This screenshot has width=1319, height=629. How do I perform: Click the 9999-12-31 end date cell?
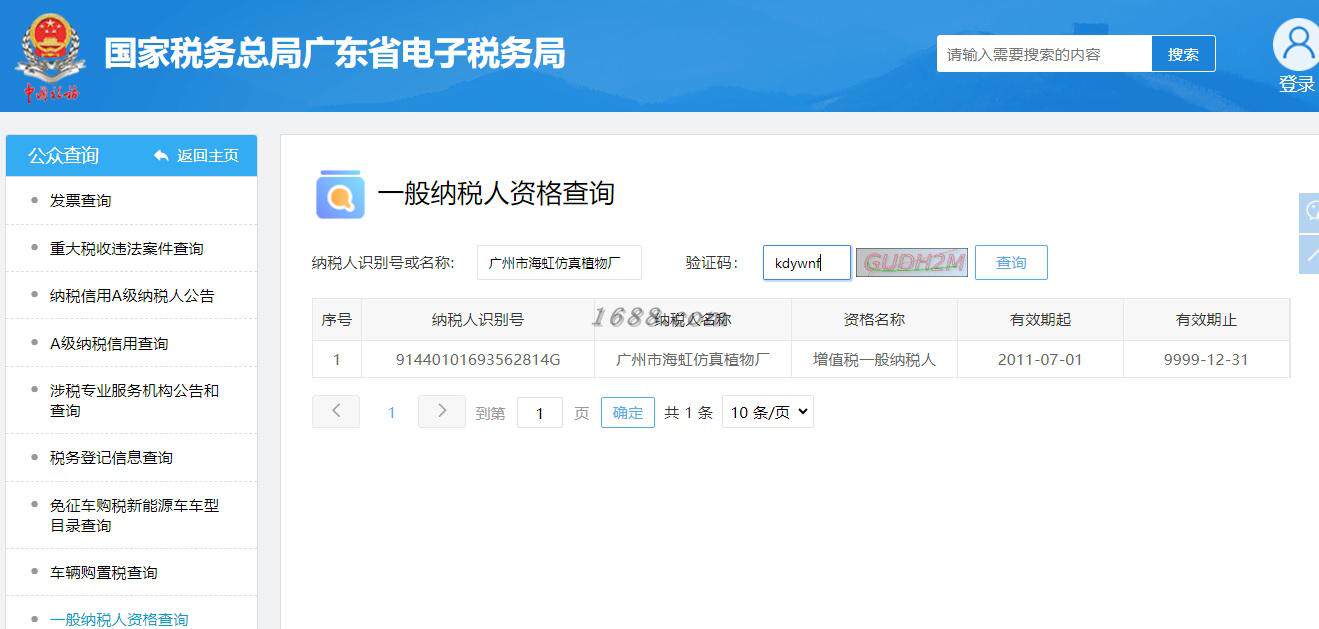point(1206,359)
